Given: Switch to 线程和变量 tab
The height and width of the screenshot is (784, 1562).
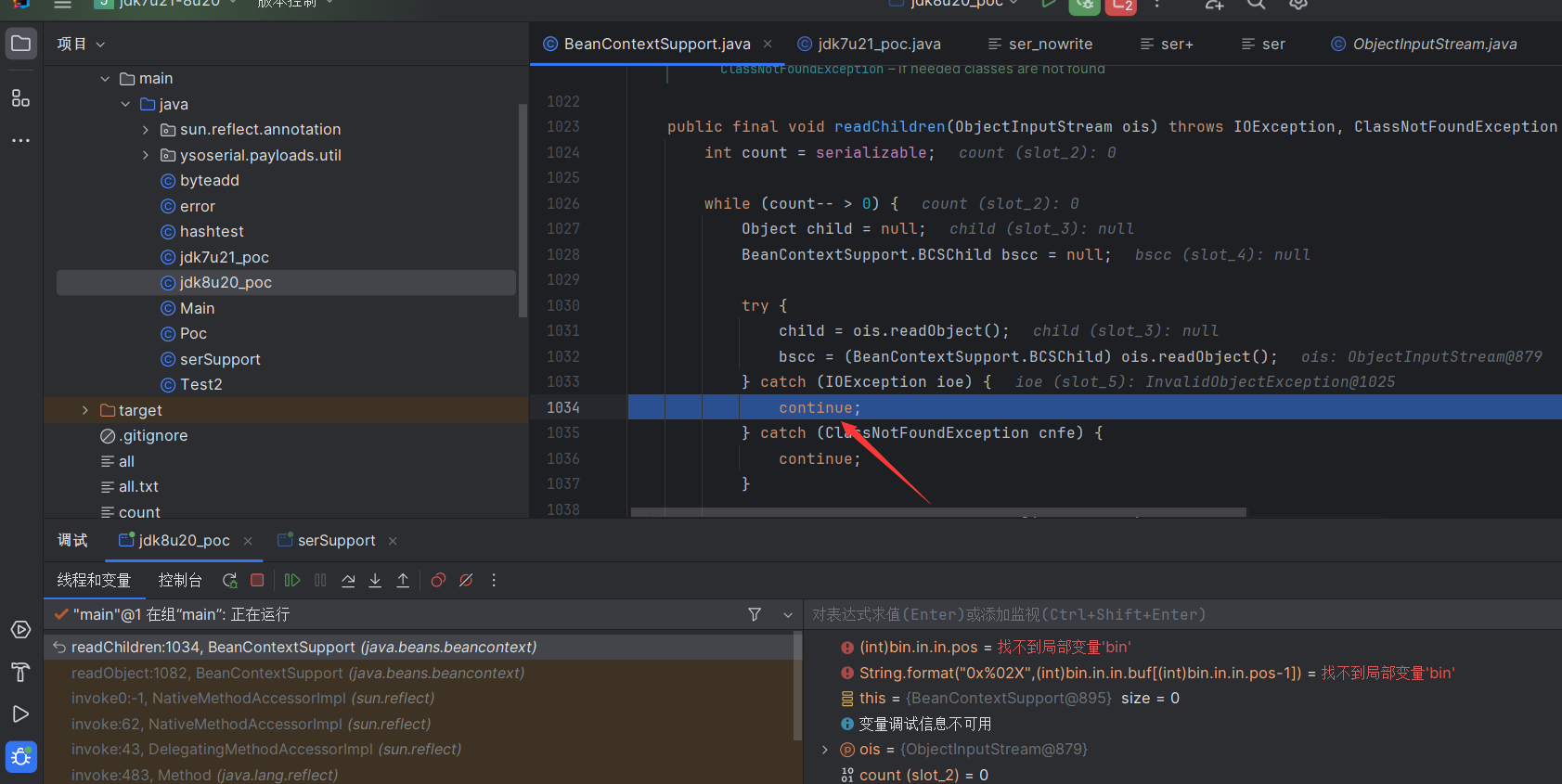Looking at the screenshot, I should 94,580.
